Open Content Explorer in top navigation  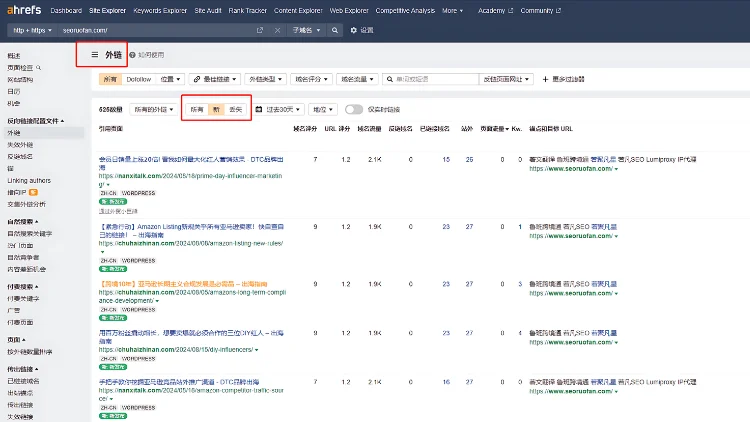point(298,11)
